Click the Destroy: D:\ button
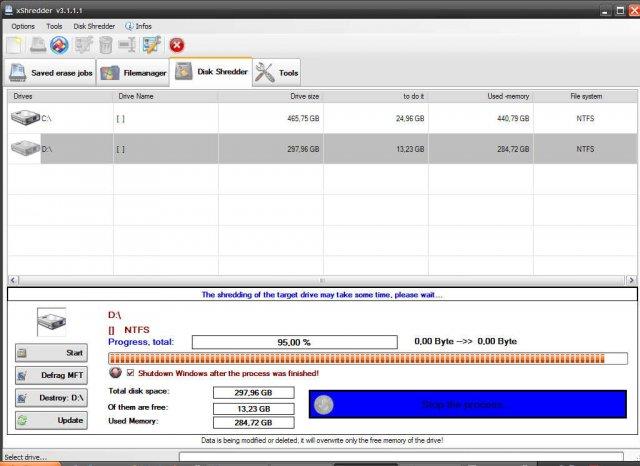 click(51, 397)
